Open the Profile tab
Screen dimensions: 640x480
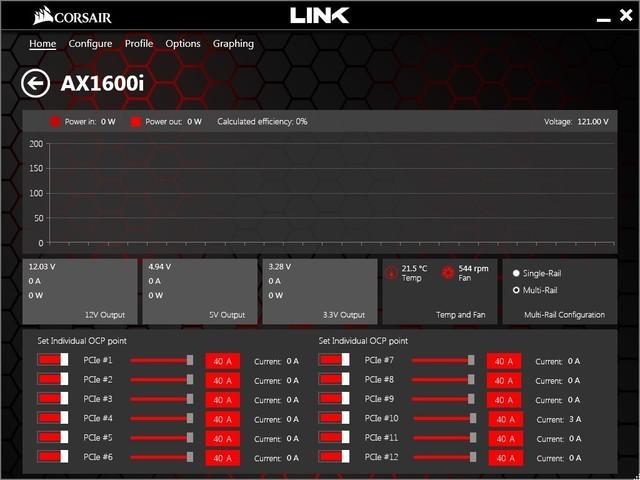pyautogui.click(x=139, y=44)
